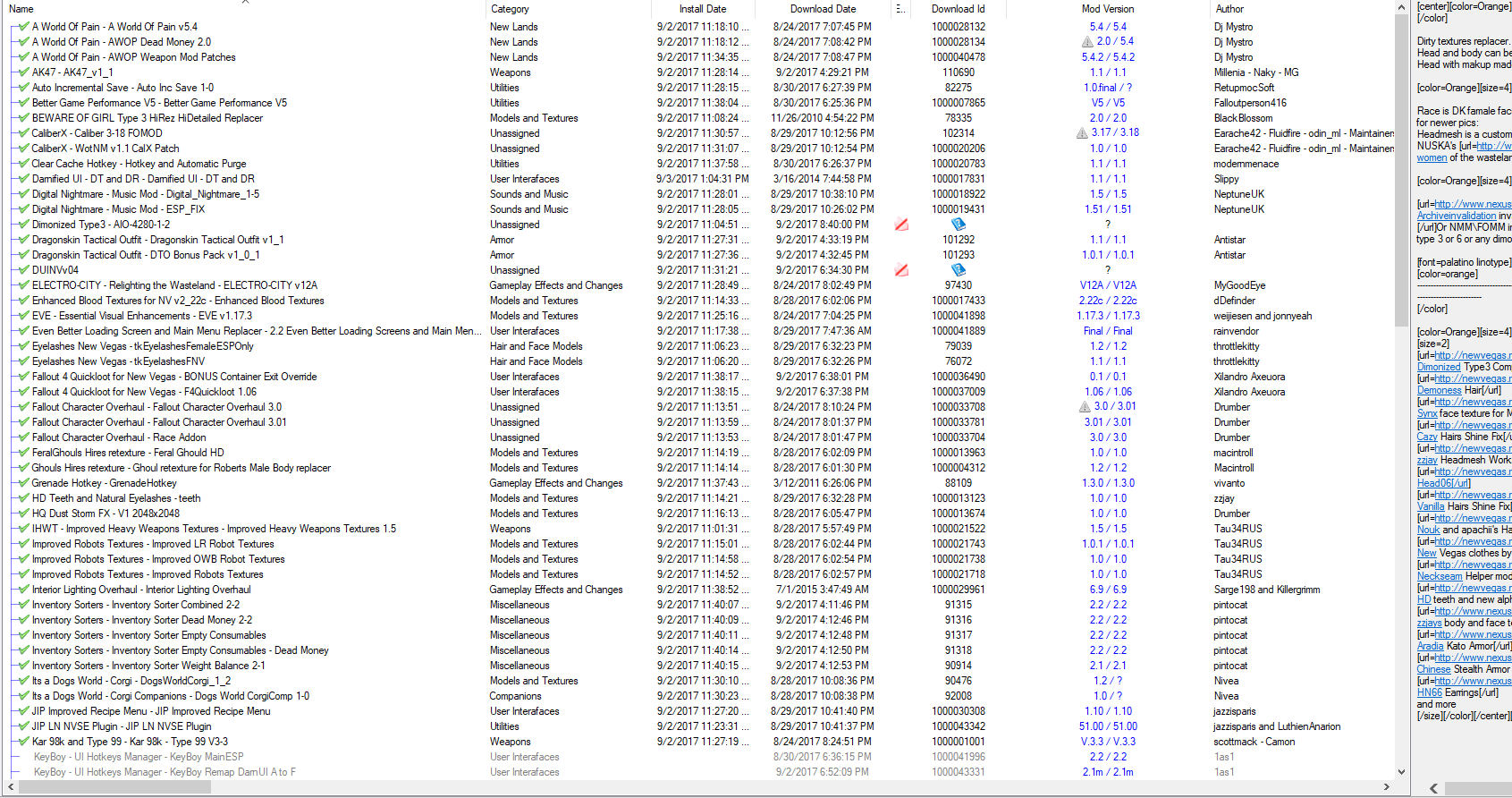Select Fallout 4 Quickloot F4Quickloot 1.06 row
The image size is (1512, 798).
tap(144, 392)
